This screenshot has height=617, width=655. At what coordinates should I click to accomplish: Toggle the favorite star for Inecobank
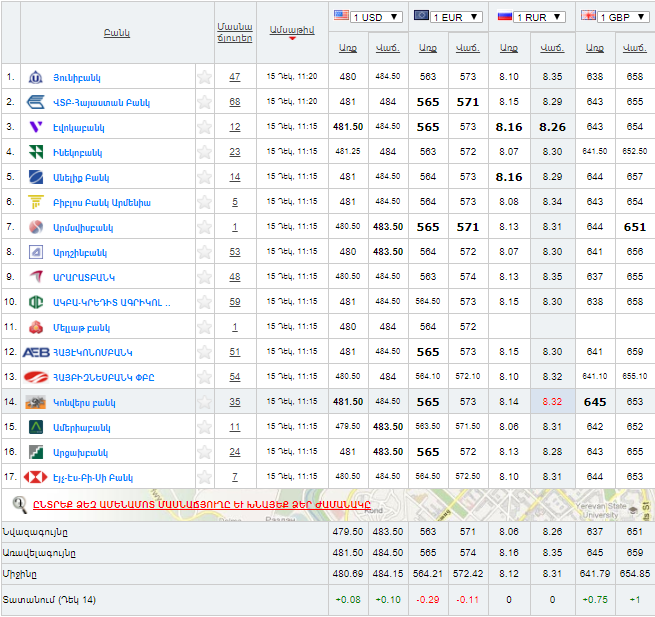click(204, 152)
